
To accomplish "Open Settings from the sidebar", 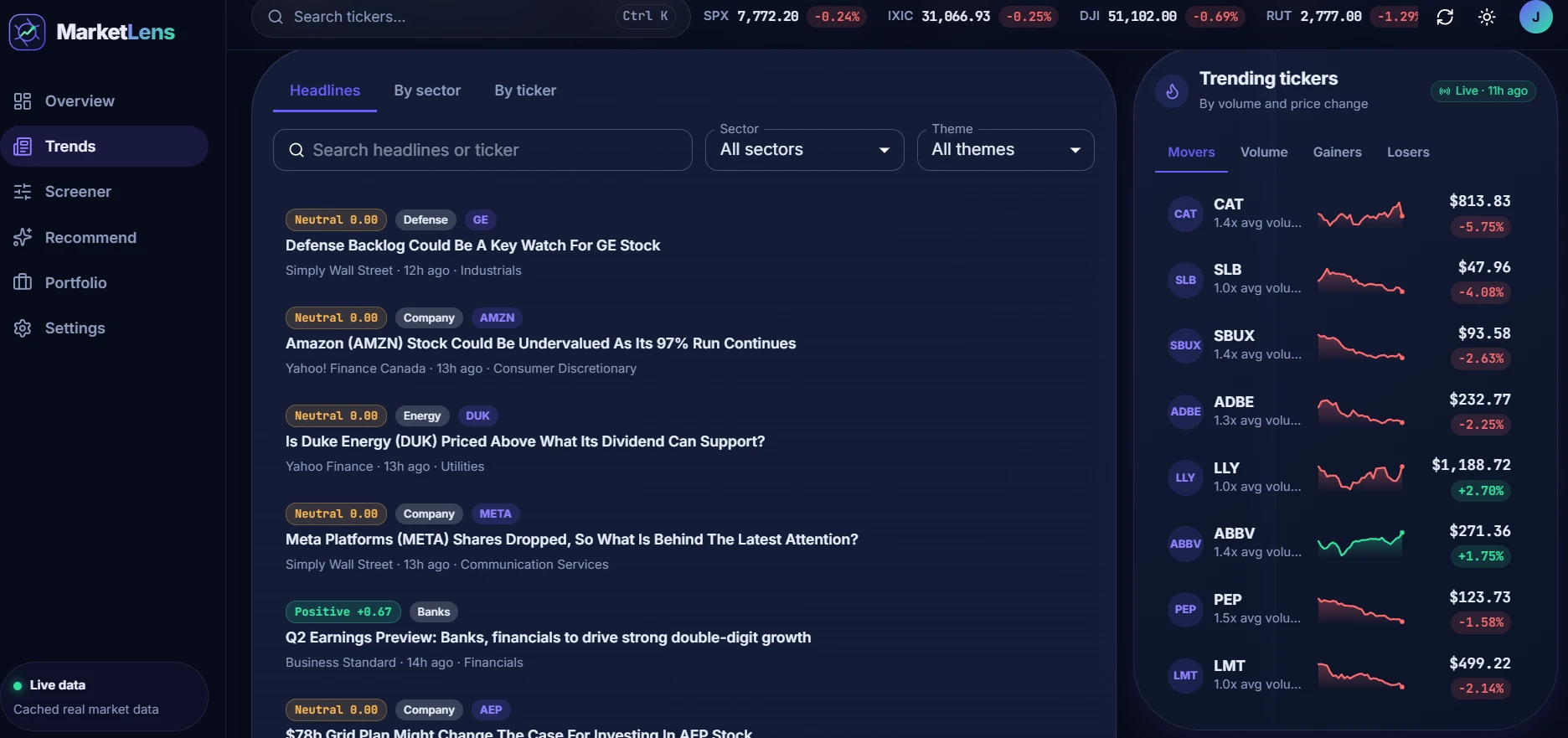I will (105, 328).
